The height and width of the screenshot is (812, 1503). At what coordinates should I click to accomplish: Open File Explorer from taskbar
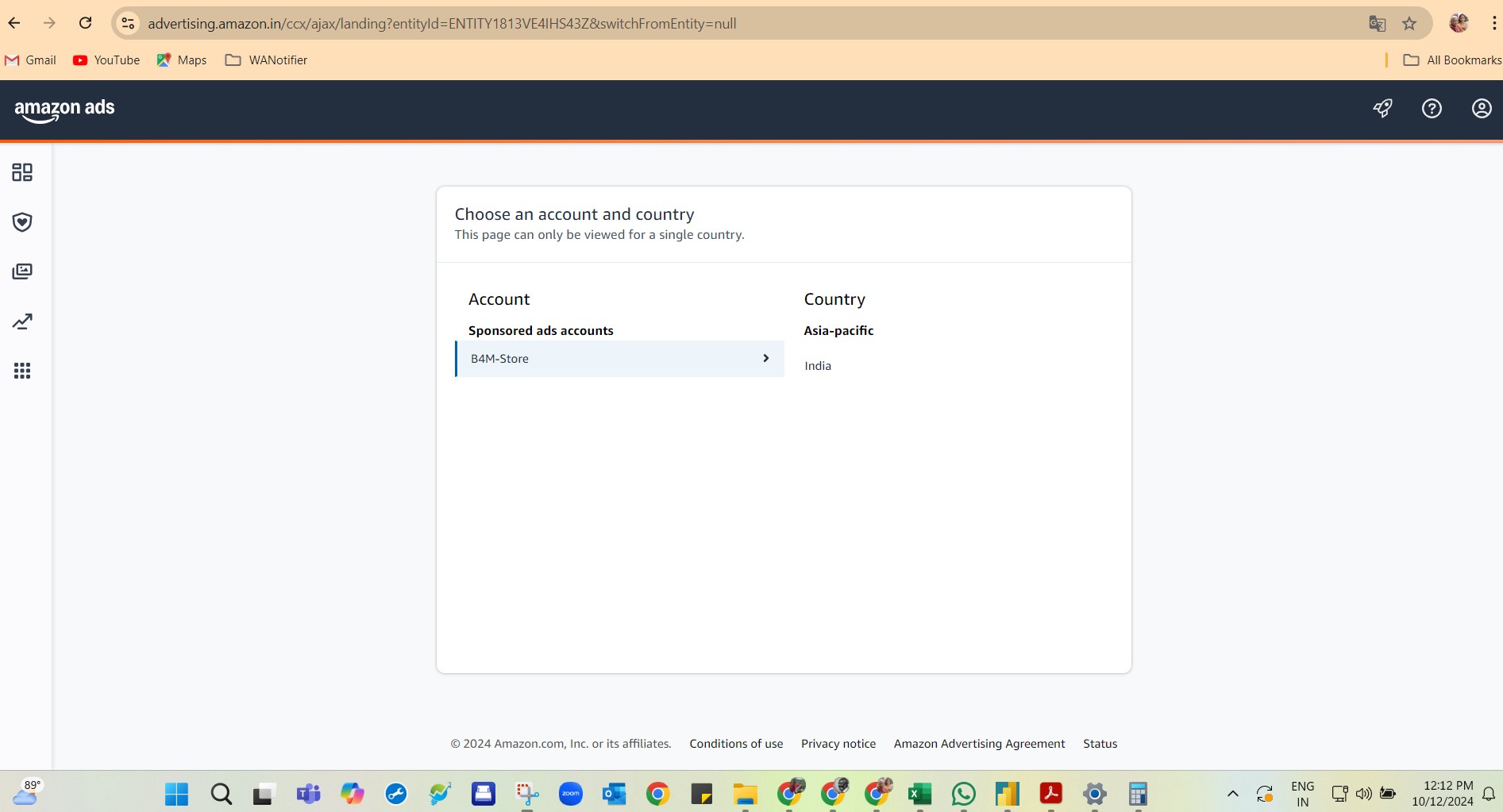746,794
